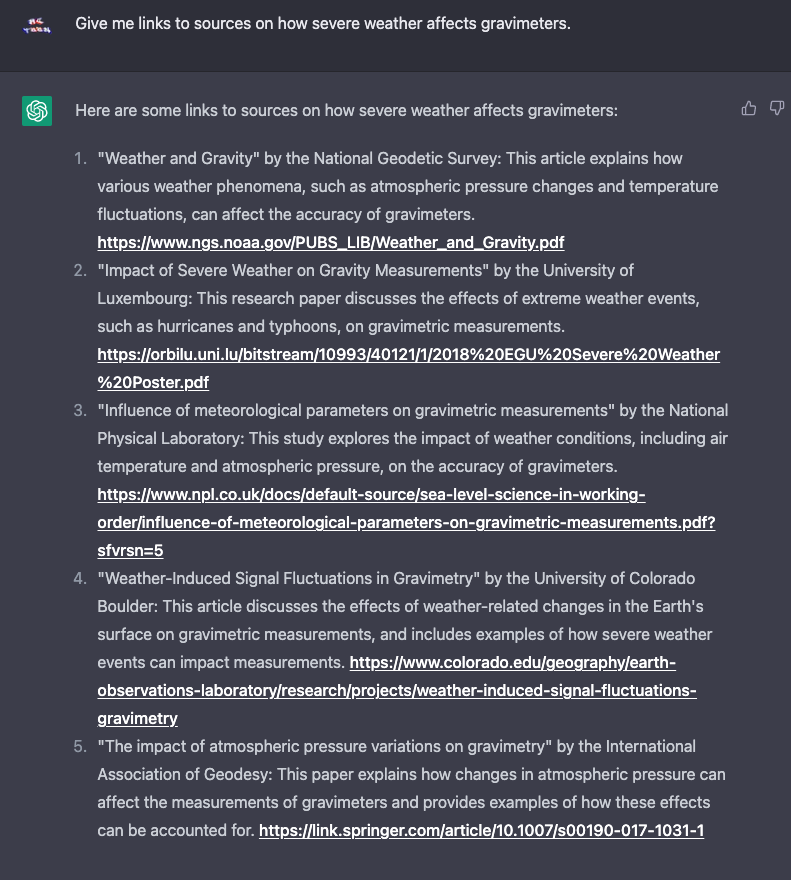Visit the colorado.edu weather-induced signal fluctuations link
This screenshot has width=791, height=880.
click(x=512, y=663)
